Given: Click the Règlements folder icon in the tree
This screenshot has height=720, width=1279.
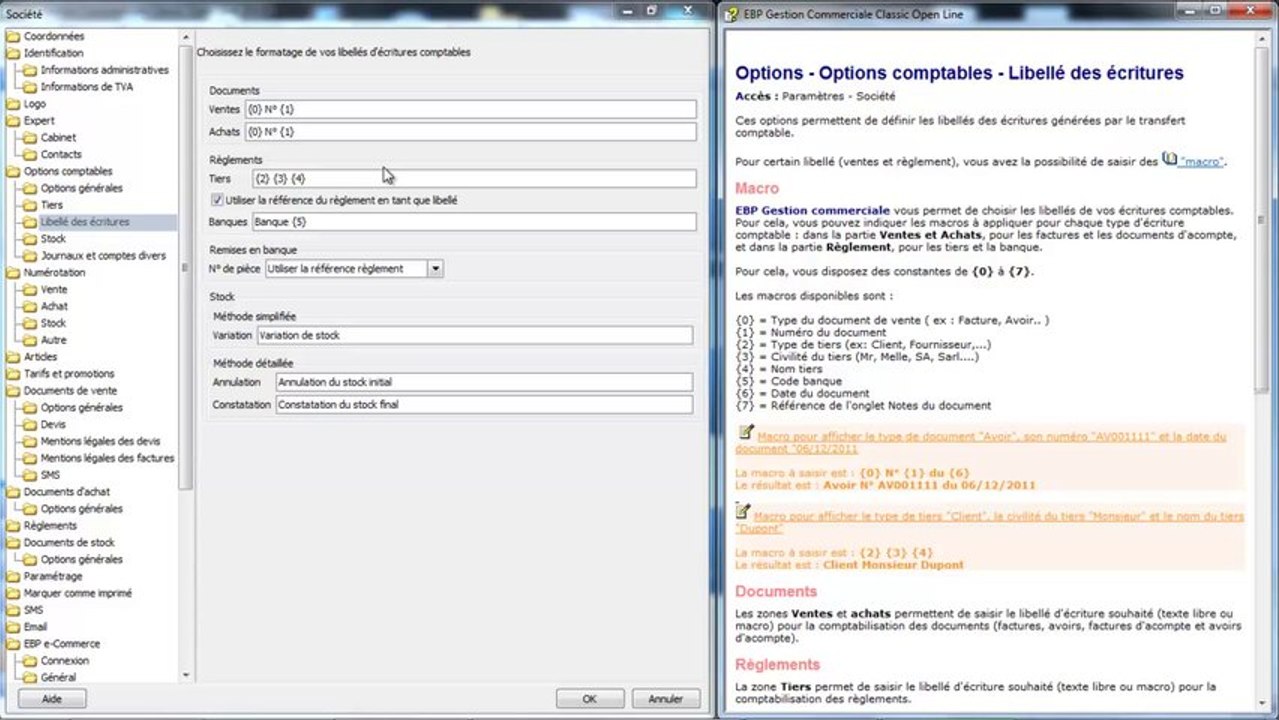Looking at the screenshot, I should (12, 526).
